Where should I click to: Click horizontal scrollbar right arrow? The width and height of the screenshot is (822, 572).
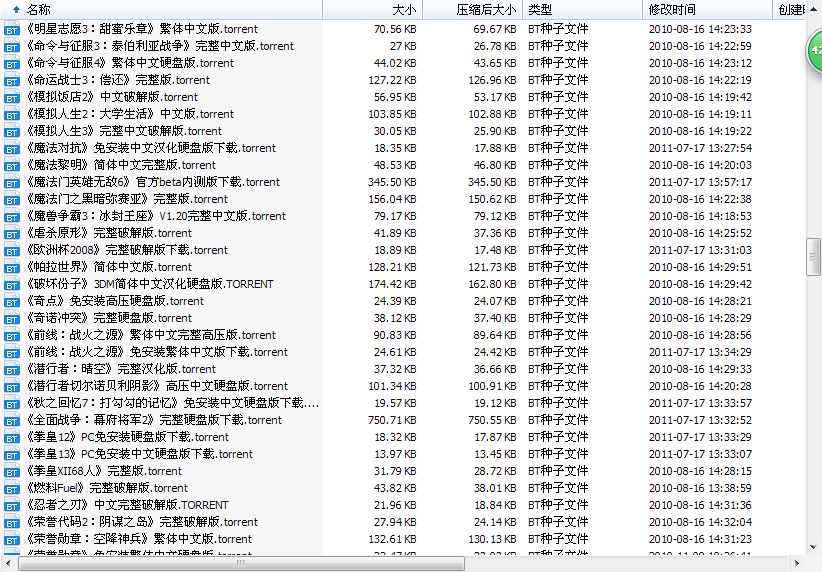pyautogui.click(x=797, y=564)
